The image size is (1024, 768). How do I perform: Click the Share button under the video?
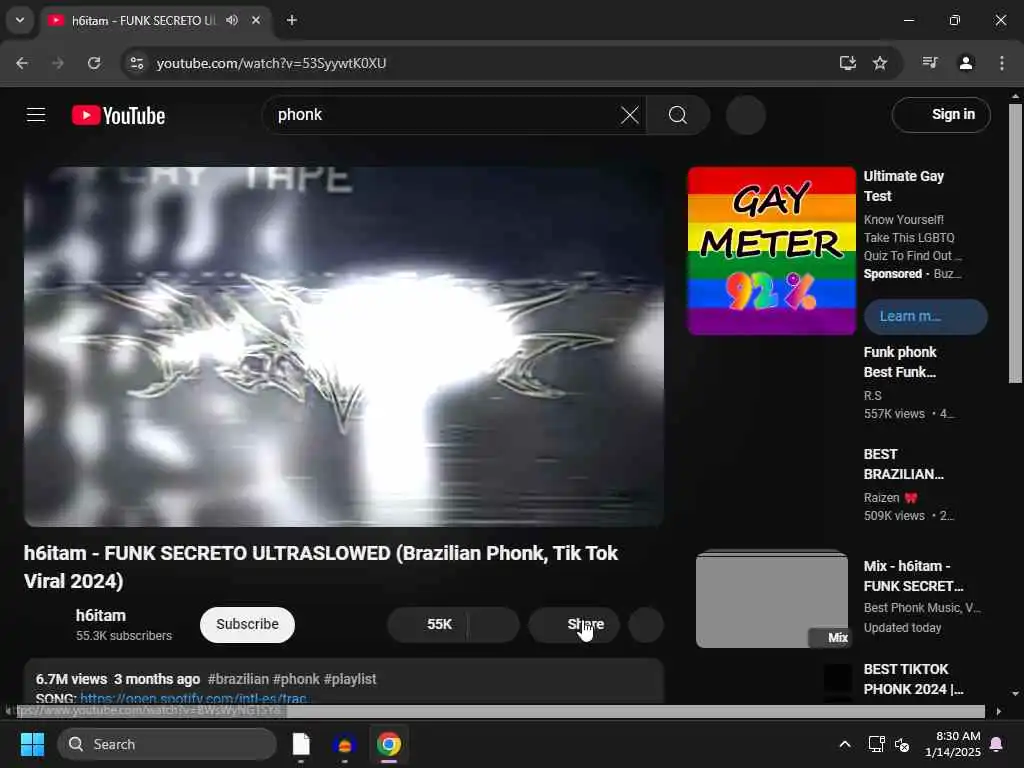pyautogui.click(x=574, y=624)
